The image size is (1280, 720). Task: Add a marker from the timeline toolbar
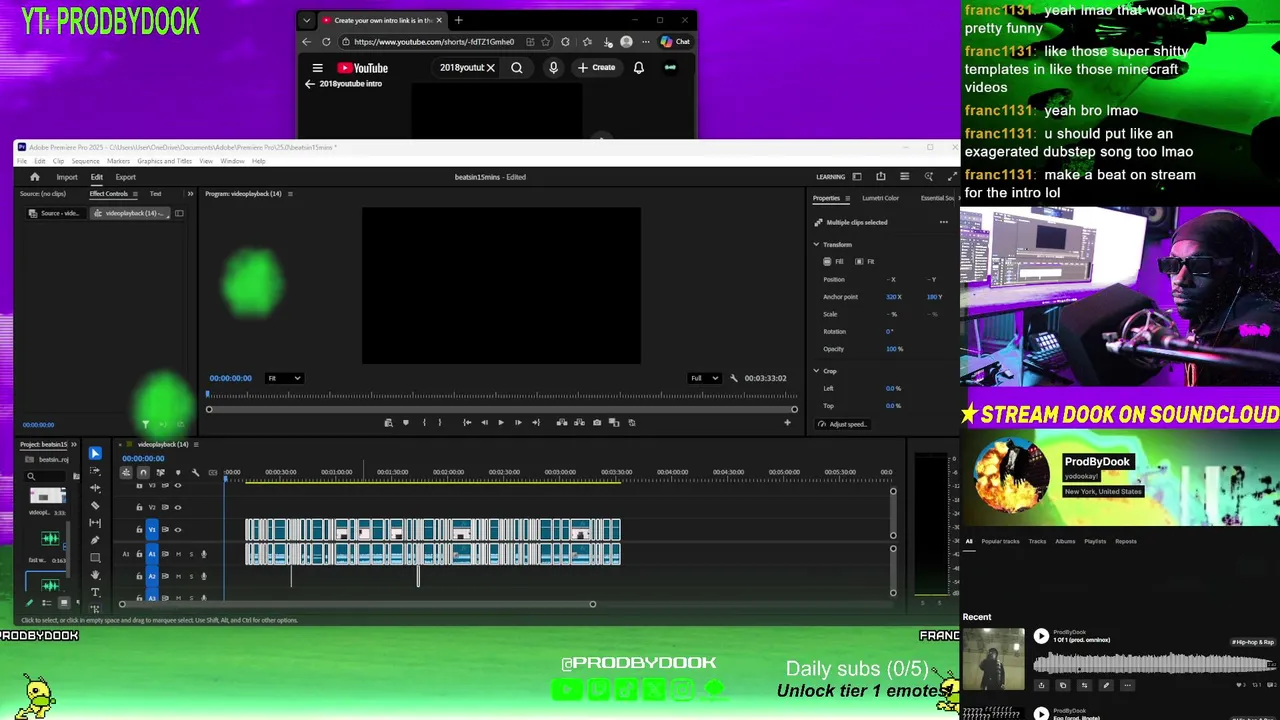pos(178,472)
